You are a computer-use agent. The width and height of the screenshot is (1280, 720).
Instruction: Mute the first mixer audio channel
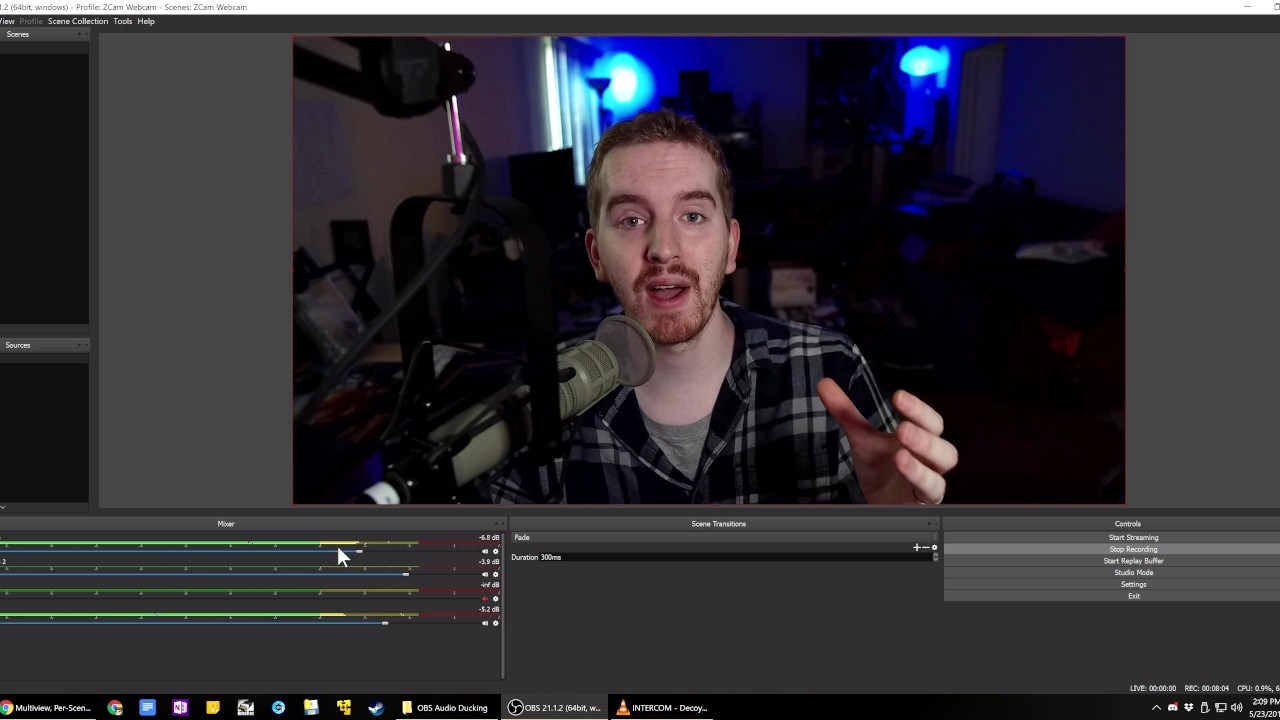485,551
